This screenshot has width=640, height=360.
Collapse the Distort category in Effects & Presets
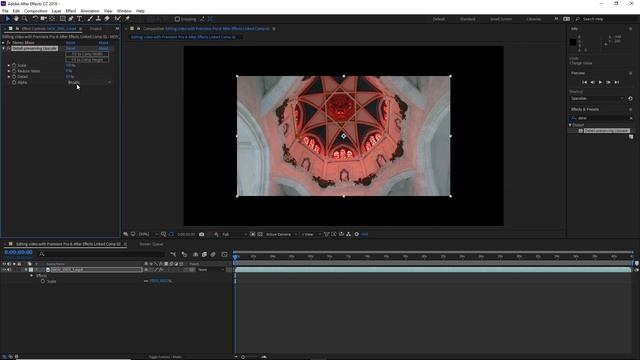pyautogui.click(x=570, y=125)
